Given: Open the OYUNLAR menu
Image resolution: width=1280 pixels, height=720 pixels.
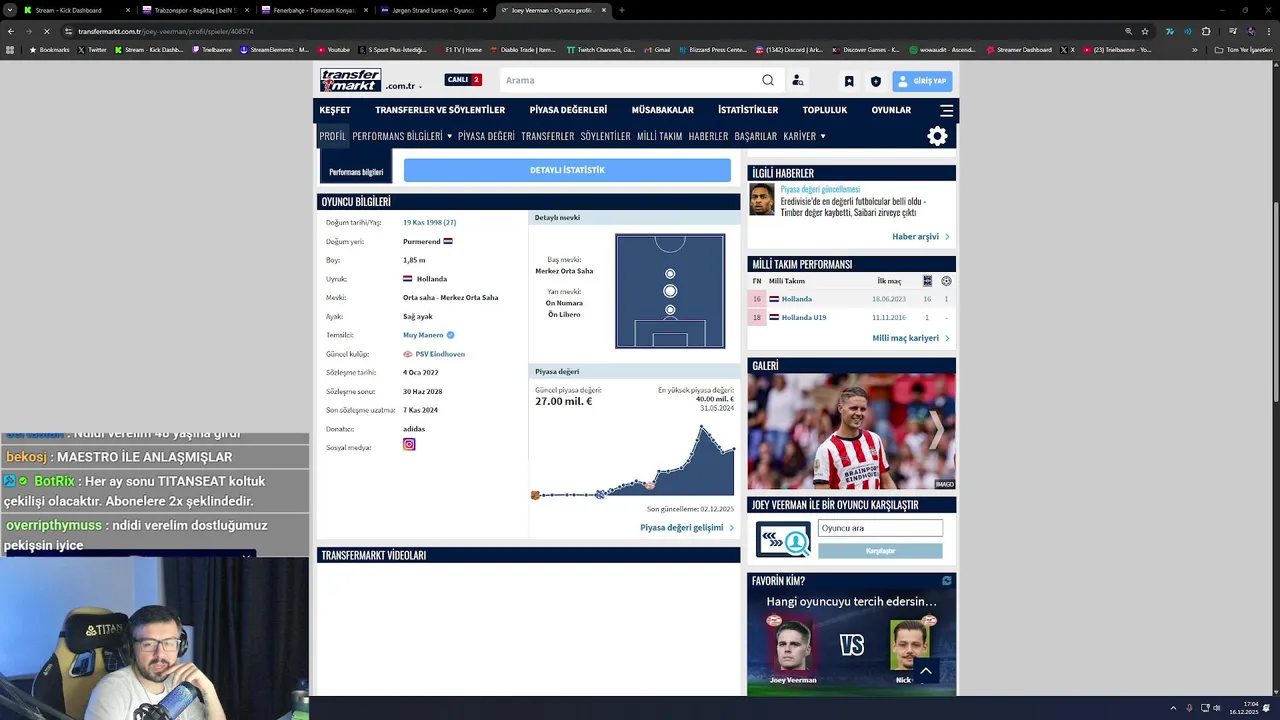Looking at the screenshot, I should 891,110.
